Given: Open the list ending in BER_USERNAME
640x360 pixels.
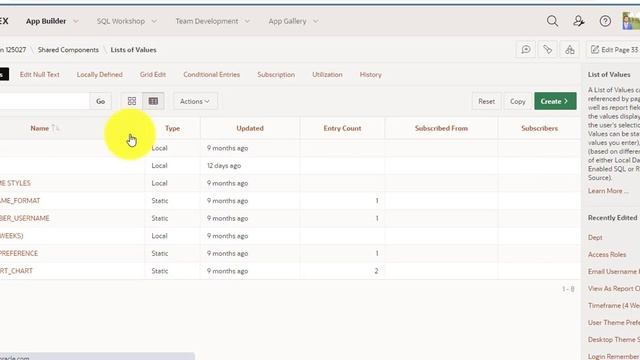Looking at the screenshot, I should (24, 218).
